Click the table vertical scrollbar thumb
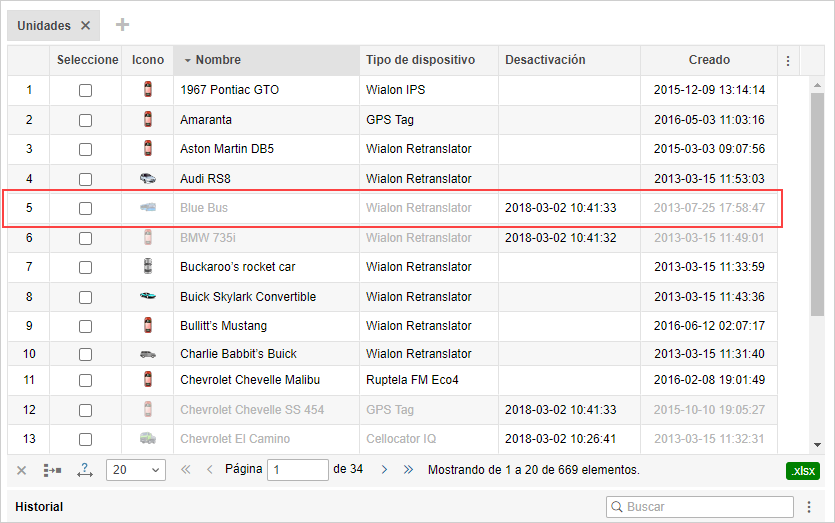The width and height of the screenshot is (835, 523). pyautogui.click(x=817, y=205)
